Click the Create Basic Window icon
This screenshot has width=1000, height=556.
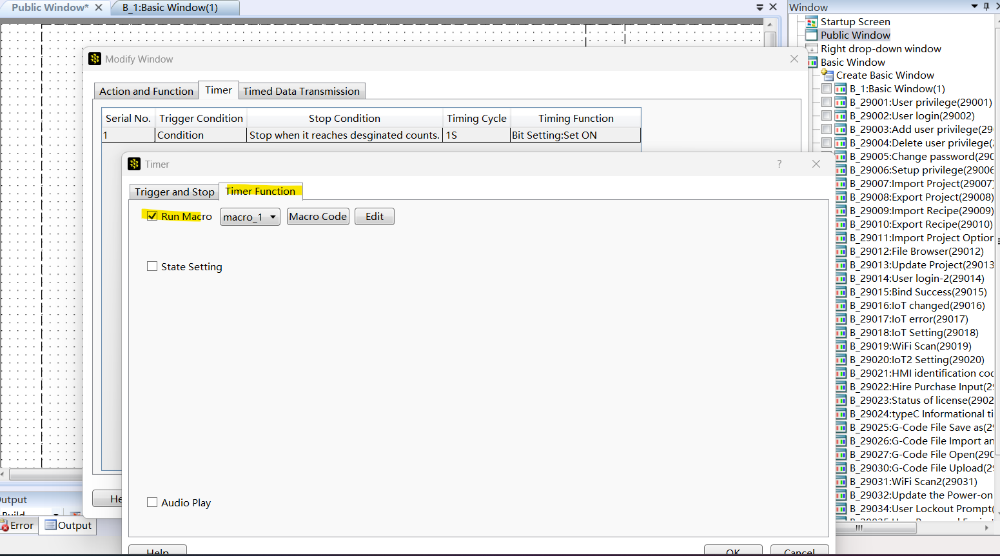pos(827,75)
